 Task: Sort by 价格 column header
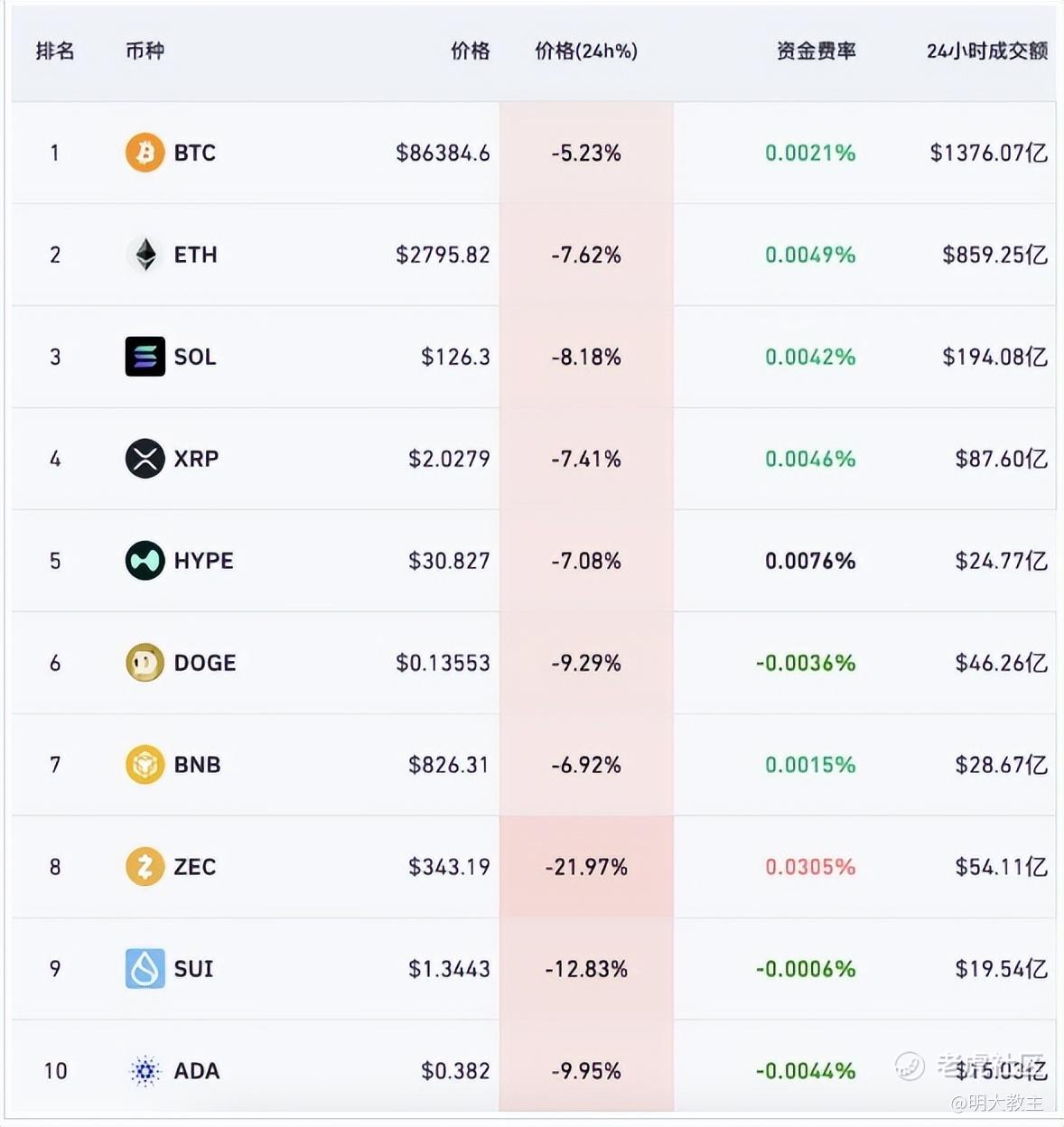coord(470,51)
